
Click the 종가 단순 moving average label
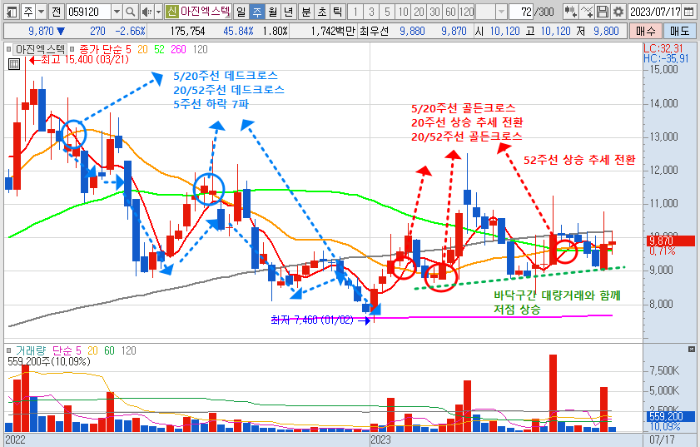(x=100, y=49)
